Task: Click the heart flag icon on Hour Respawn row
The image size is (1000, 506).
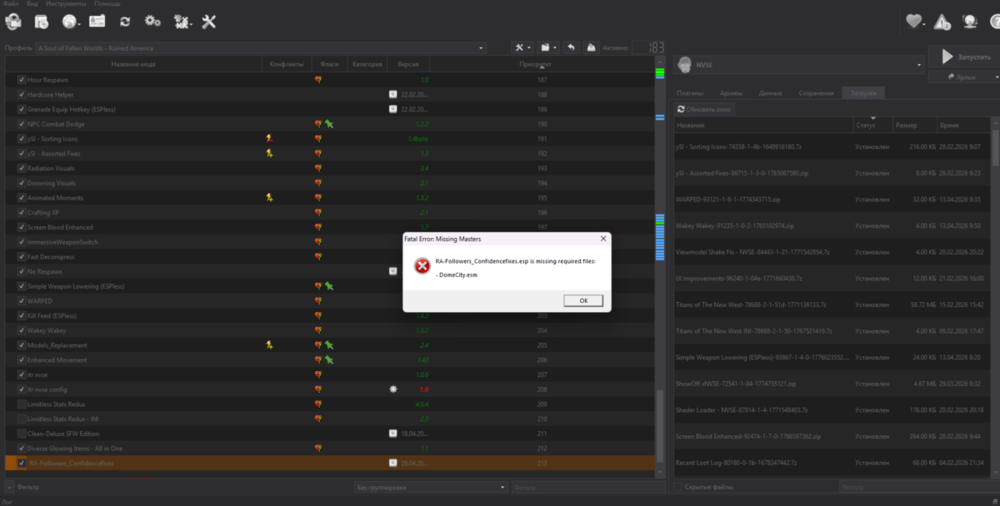Action: [318, 80]
